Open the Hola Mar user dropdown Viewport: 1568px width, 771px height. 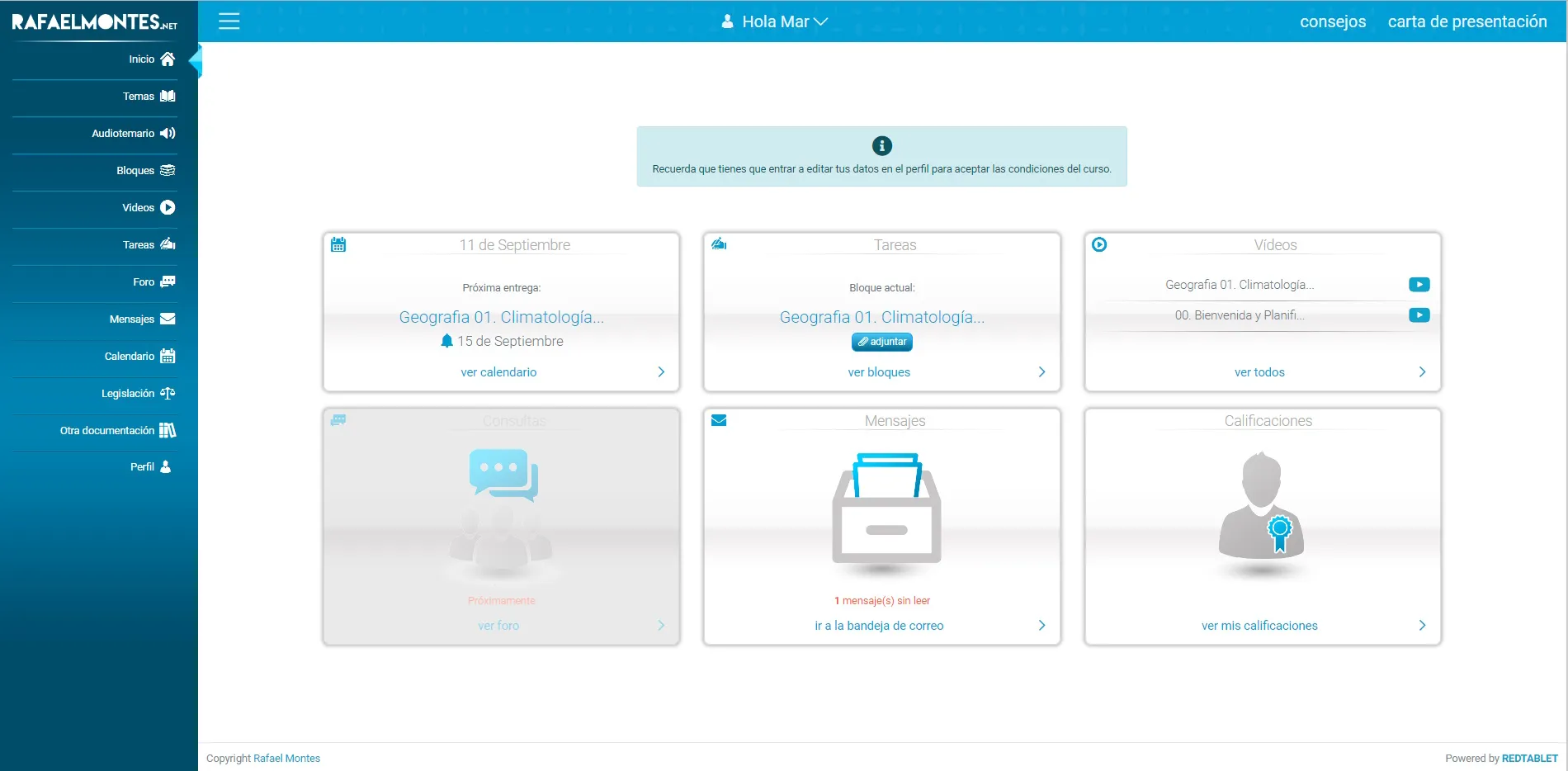coord(774,21)
